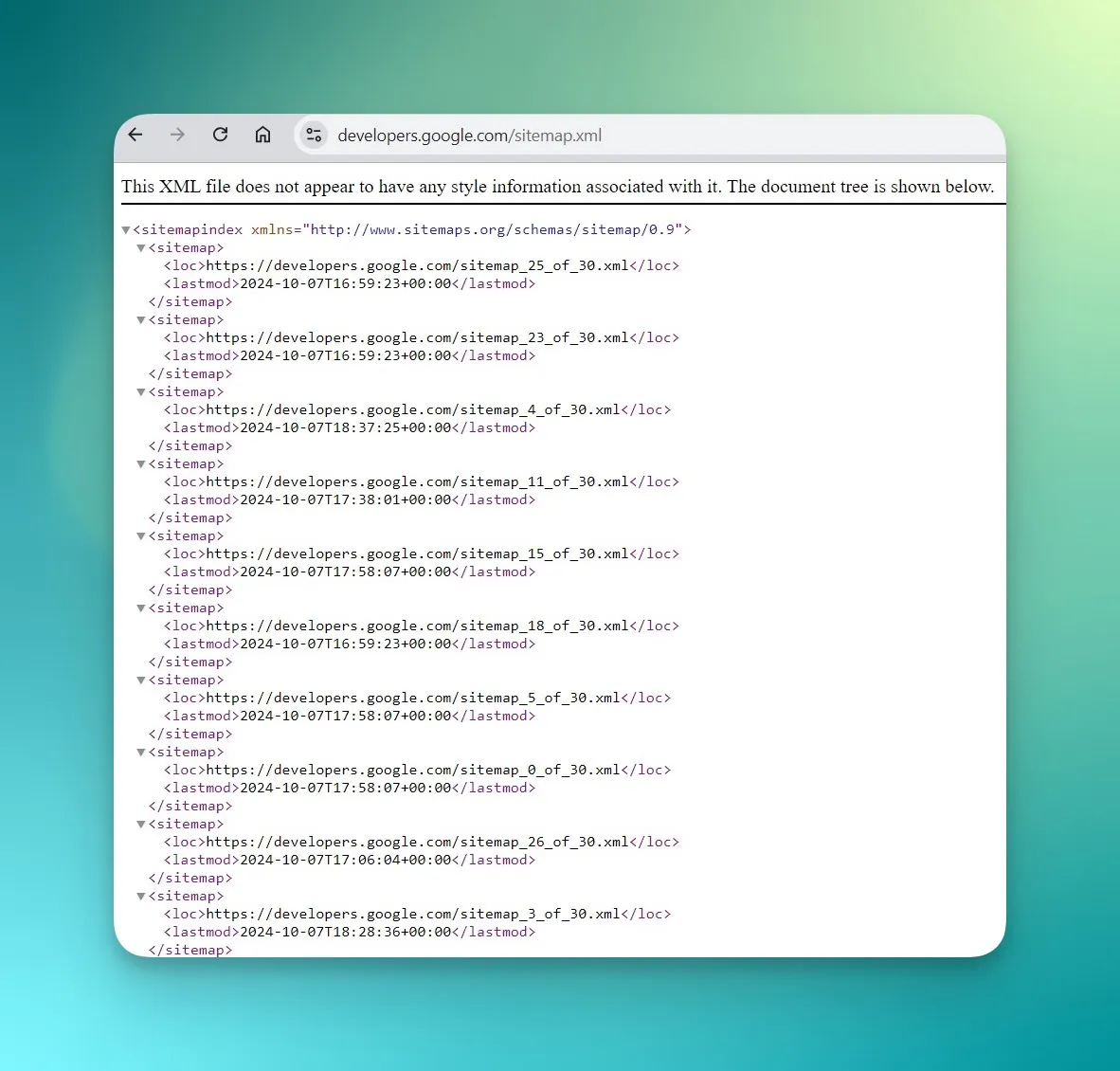Collapse the sitemap_3_of_30 sitemap node
1120x1071 pixels.
coord(141,896)
